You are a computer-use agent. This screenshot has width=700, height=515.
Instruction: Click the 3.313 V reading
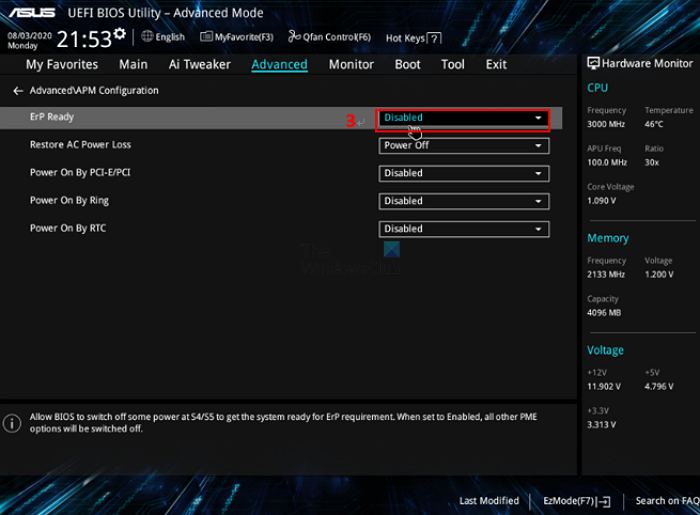[601, 425]
